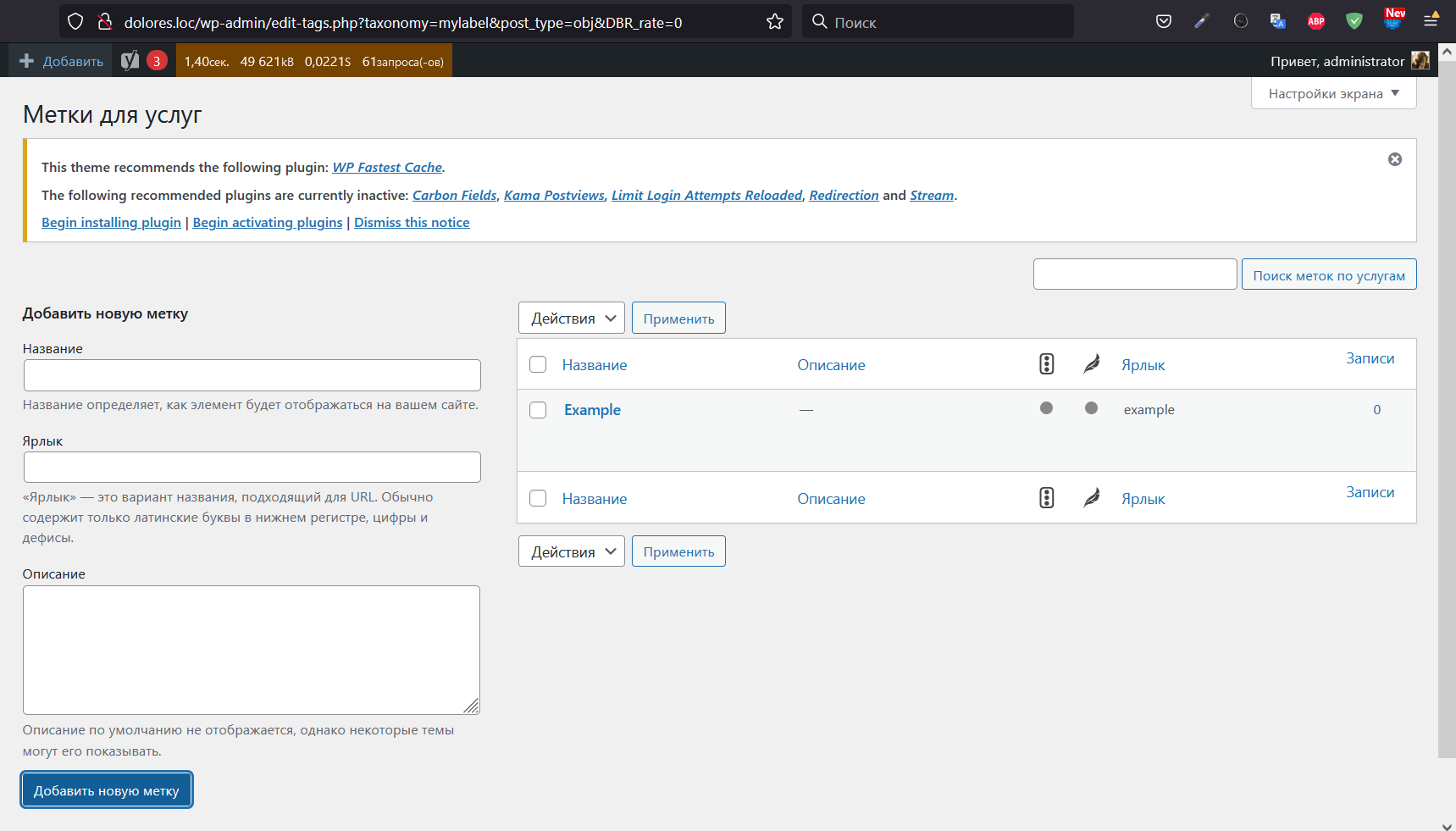The width and height of the screenshot is (1456, 831).
Task: Sort by readability feather icon in header
Action: [x=1092, y=364]
